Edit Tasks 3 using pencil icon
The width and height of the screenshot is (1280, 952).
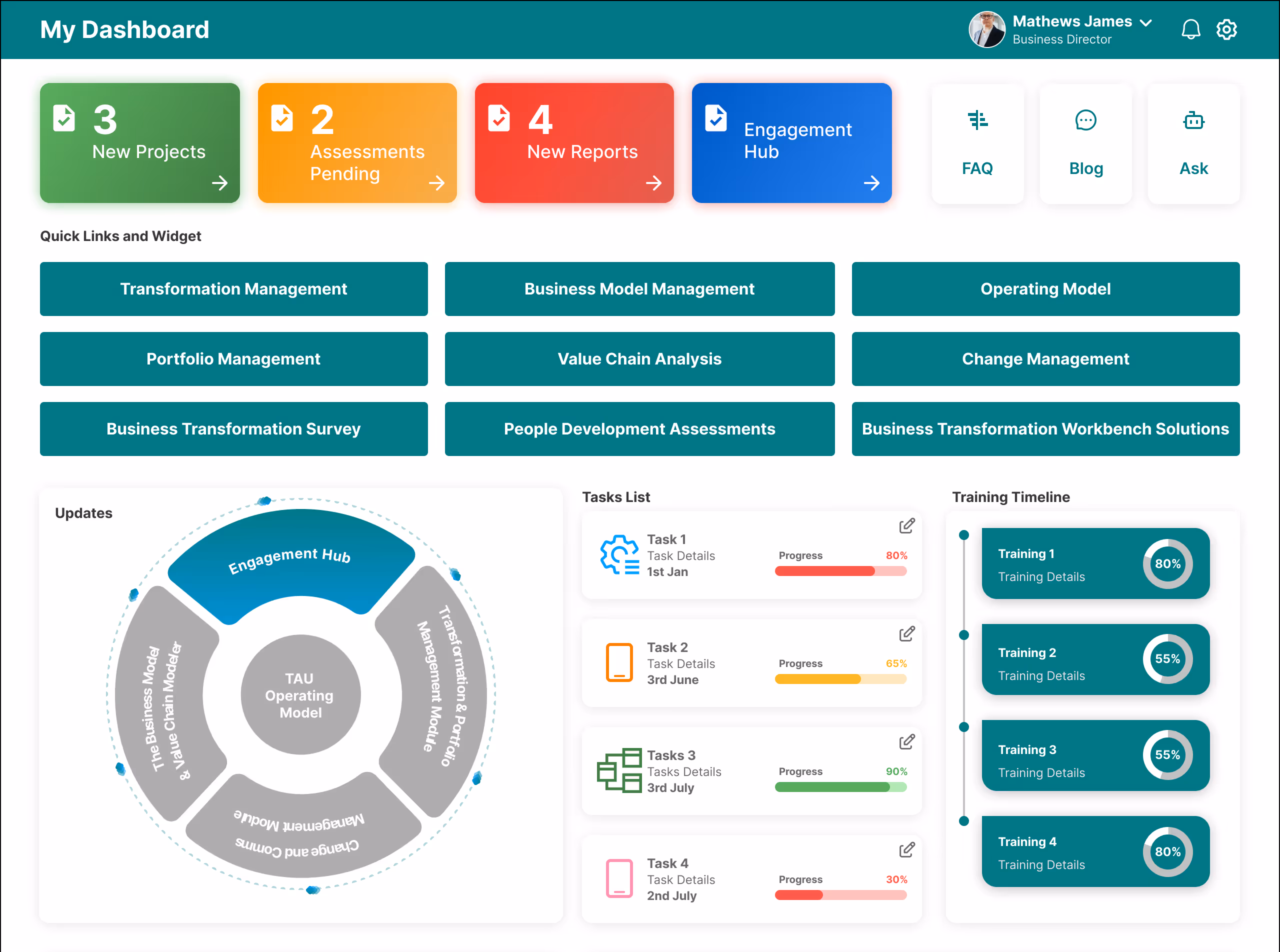(906, 741)
